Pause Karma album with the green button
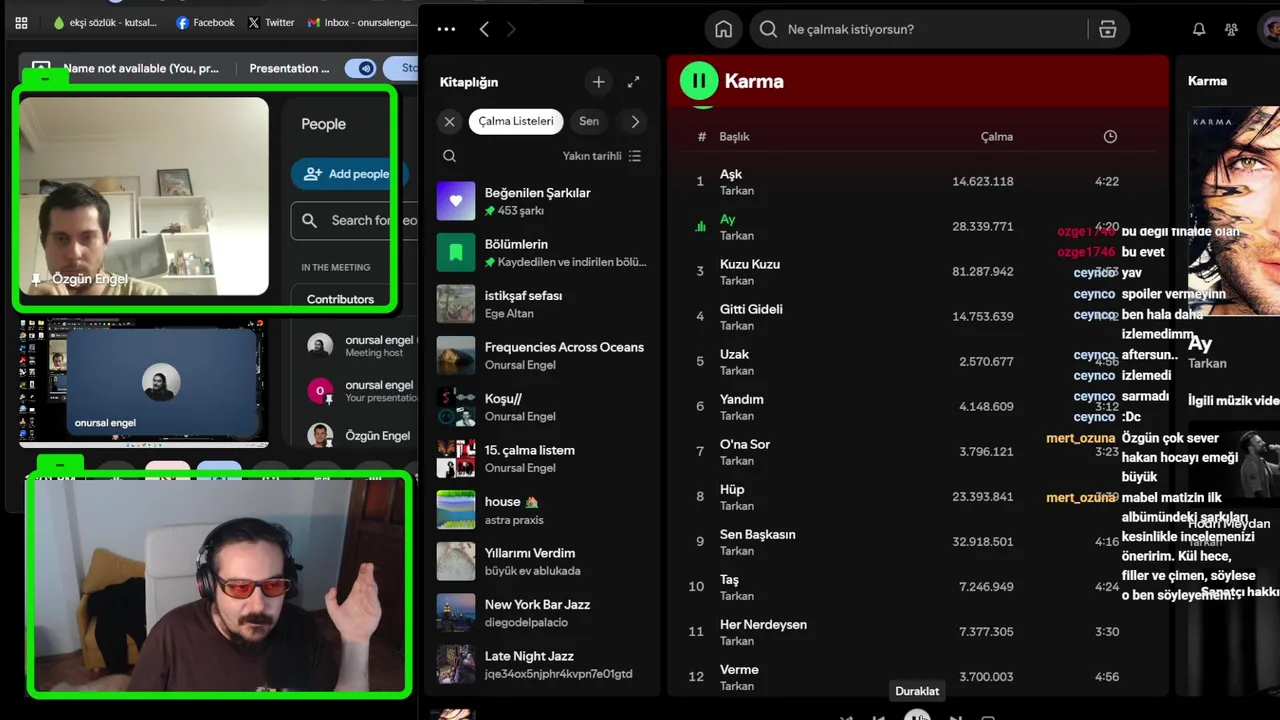 [699, 81]
